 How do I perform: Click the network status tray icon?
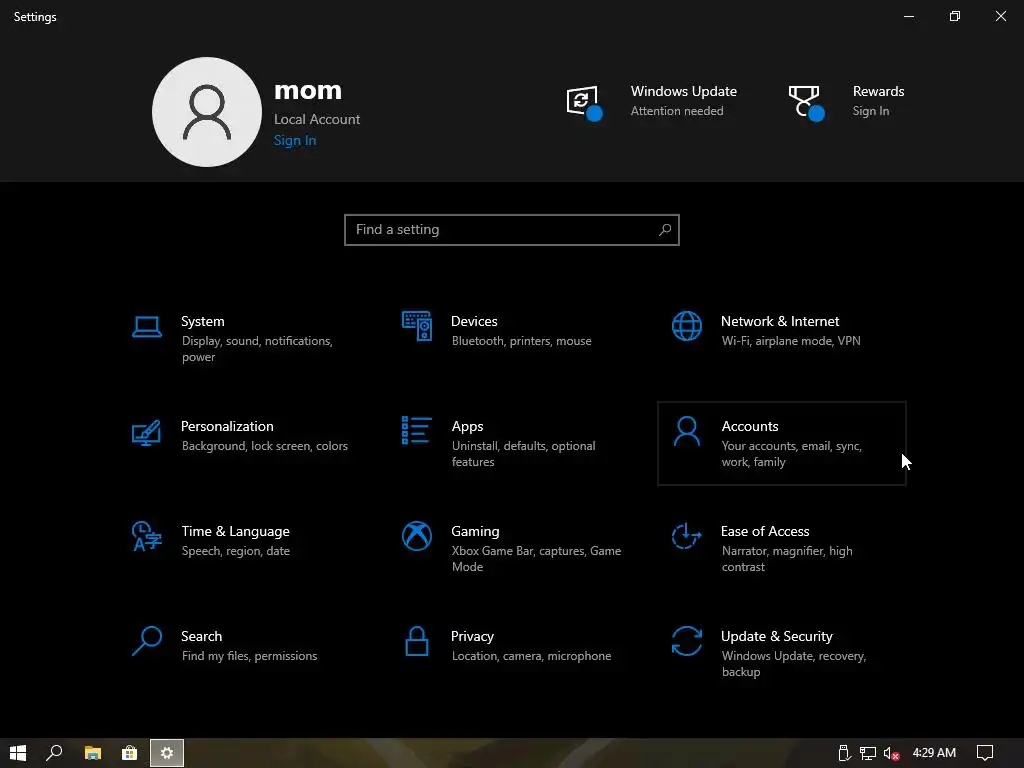pos(867,753)
